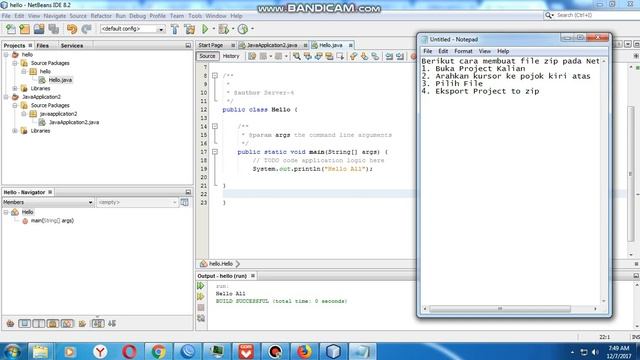This screenshot has height=360, width=640.
Task: Toggle Show Fields filter in Navigator
Action: pos(24,324)
